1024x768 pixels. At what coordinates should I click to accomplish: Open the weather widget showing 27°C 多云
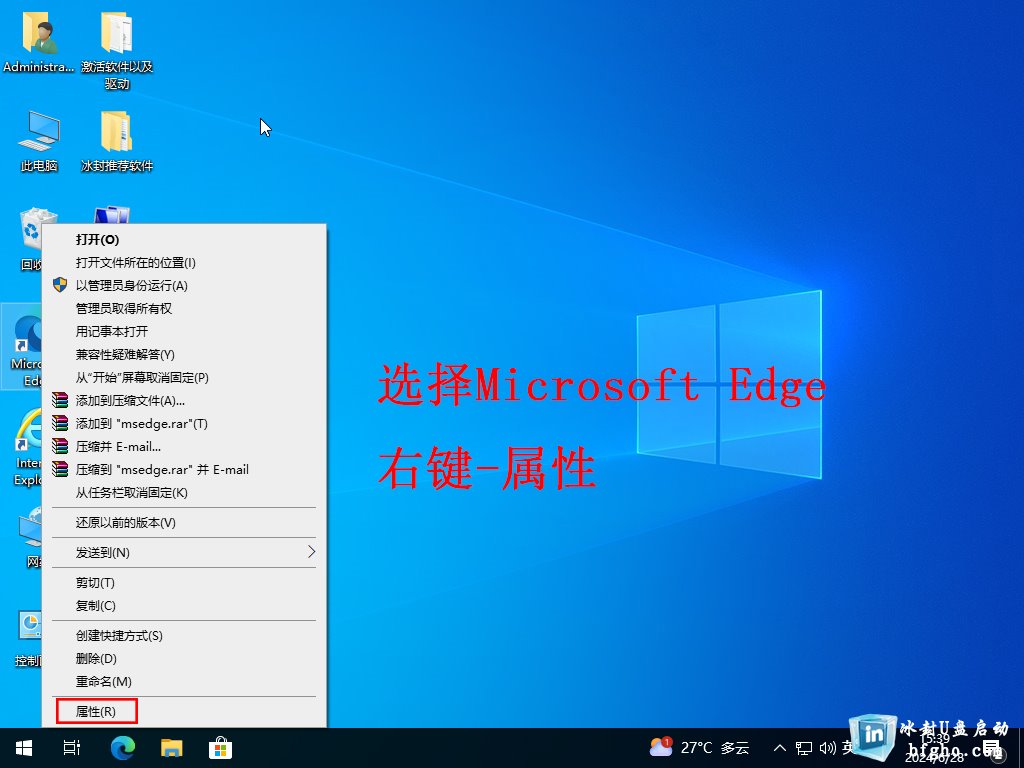699,747
